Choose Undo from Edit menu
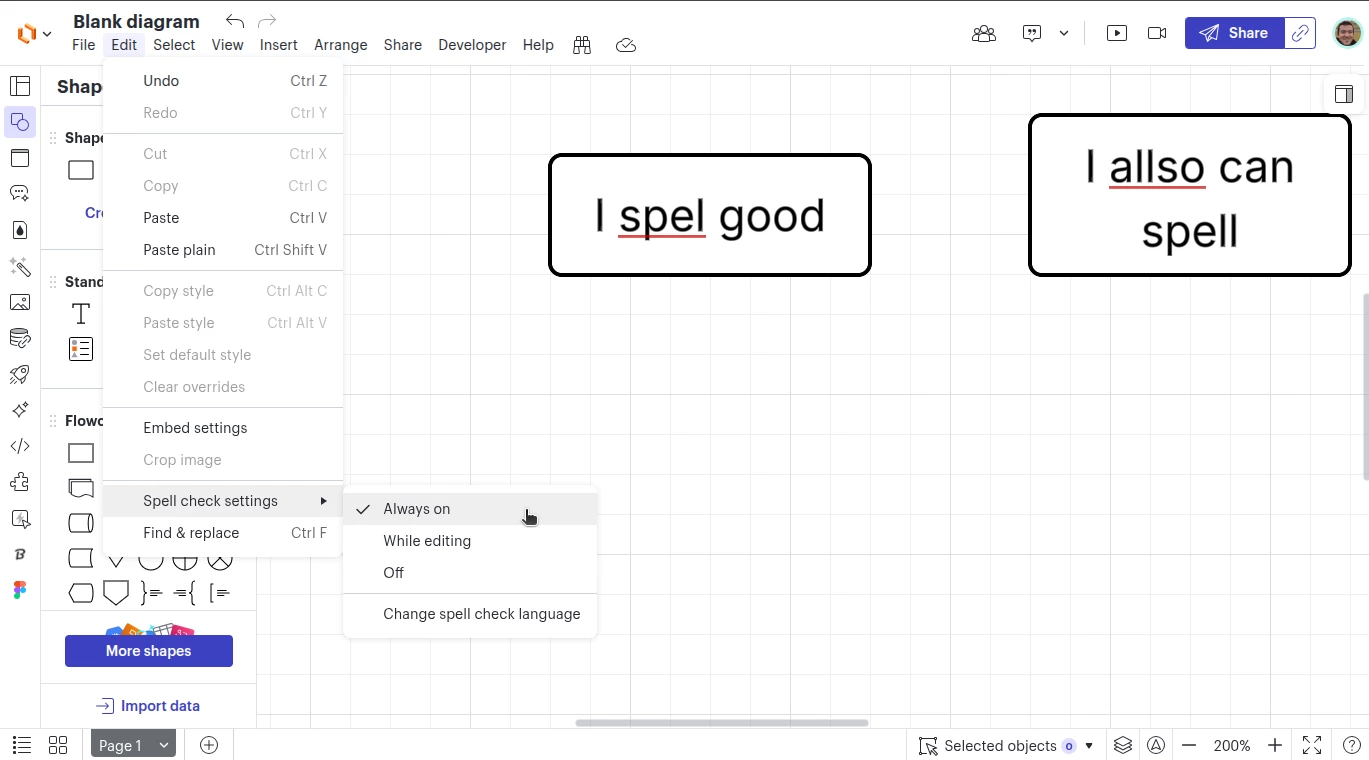Image resolution: width=1369 pixels, height=760 pixels. [223, 81]
